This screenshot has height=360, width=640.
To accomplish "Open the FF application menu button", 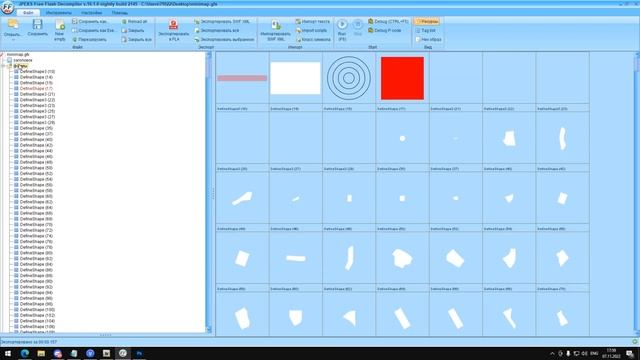I will [x=7, y=7].
